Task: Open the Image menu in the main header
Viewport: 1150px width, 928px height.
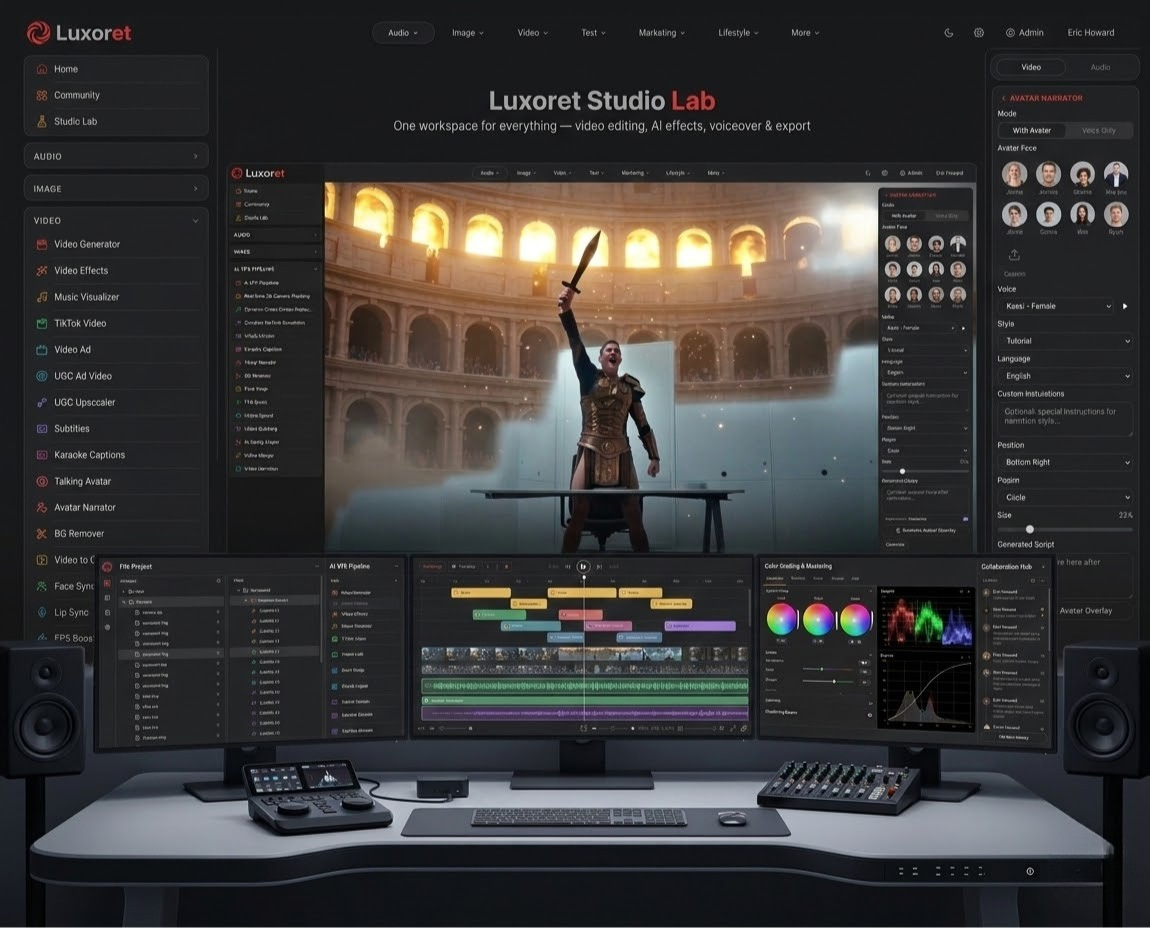Action: (x=468, y=33)
